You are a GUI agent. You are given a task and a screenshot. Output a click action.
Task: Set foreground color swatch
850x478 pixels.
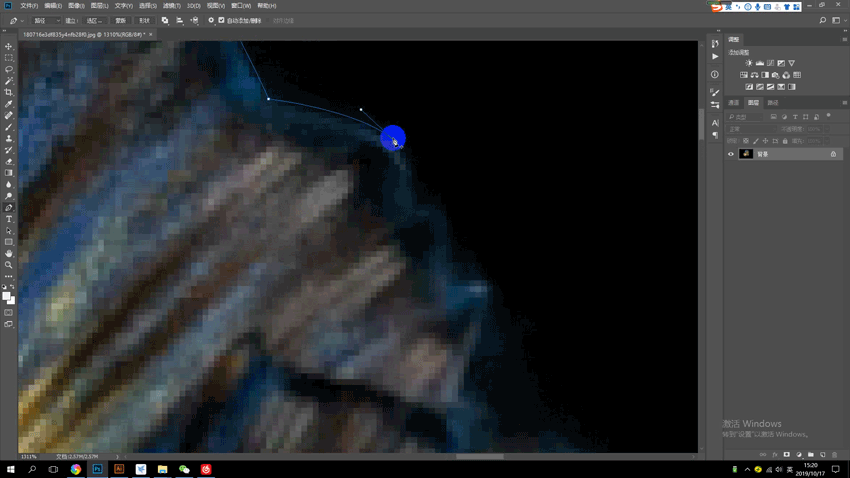[6, 296]
